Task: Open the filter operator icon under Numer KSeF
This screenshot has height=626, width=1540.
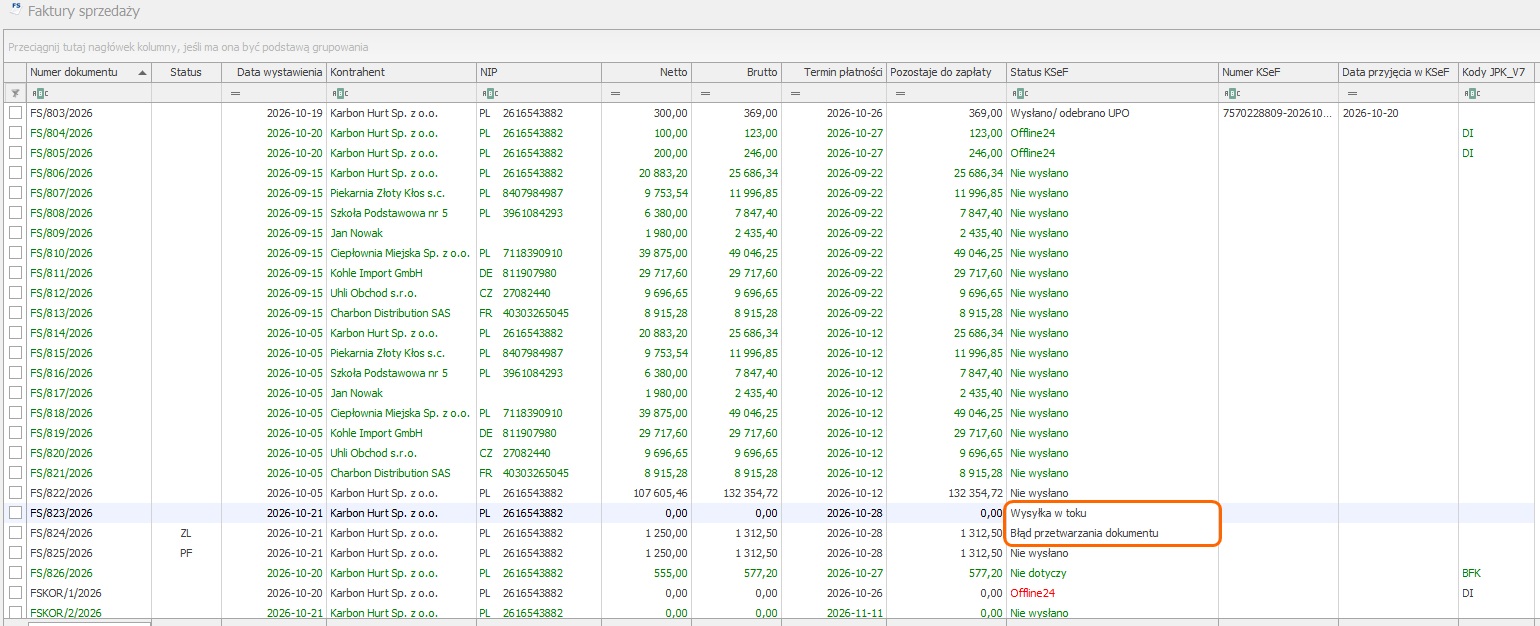Action: 1230,93
